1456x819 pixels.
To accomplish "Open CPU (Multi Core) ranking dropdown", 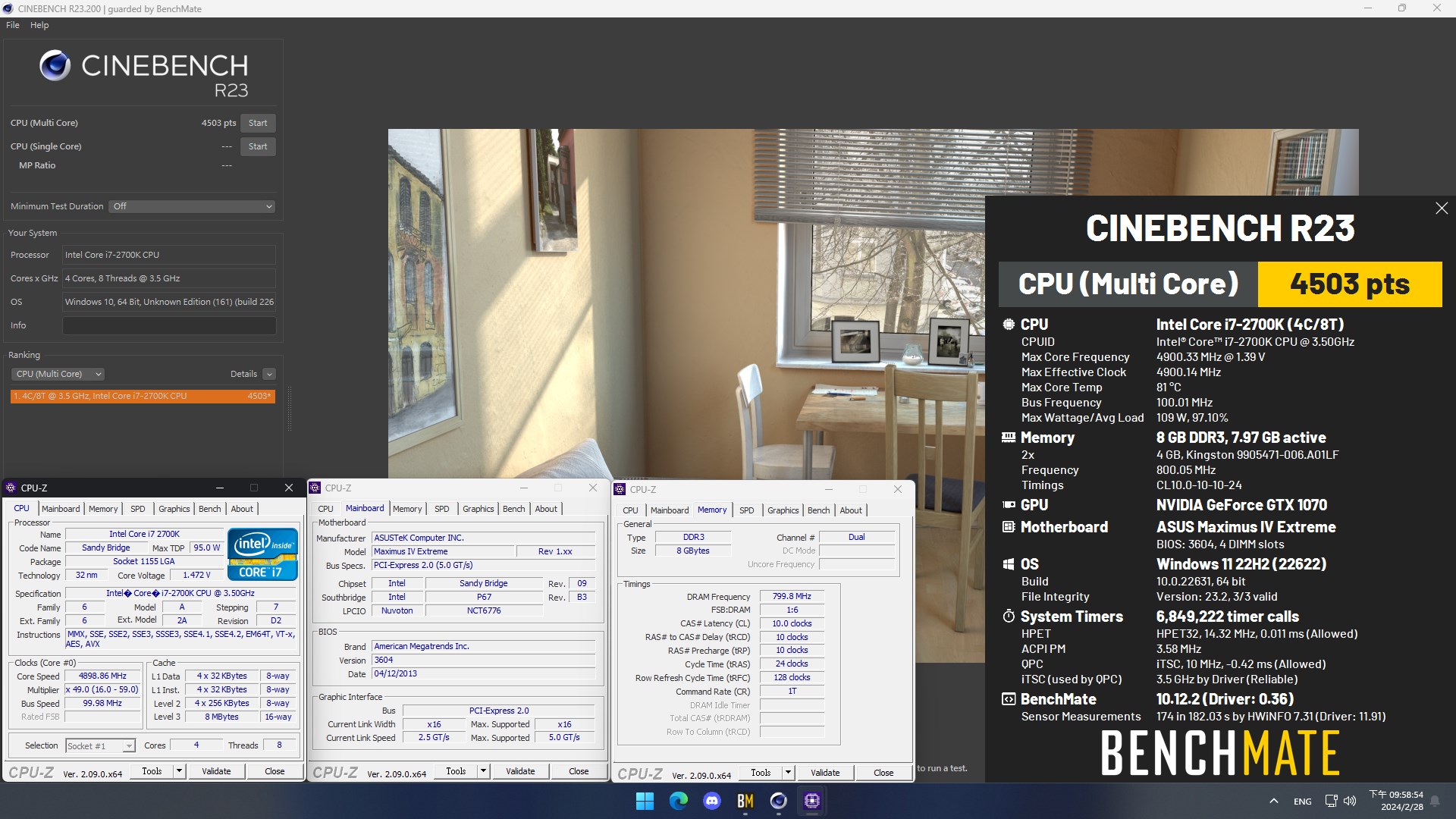I will pos(58,374).
